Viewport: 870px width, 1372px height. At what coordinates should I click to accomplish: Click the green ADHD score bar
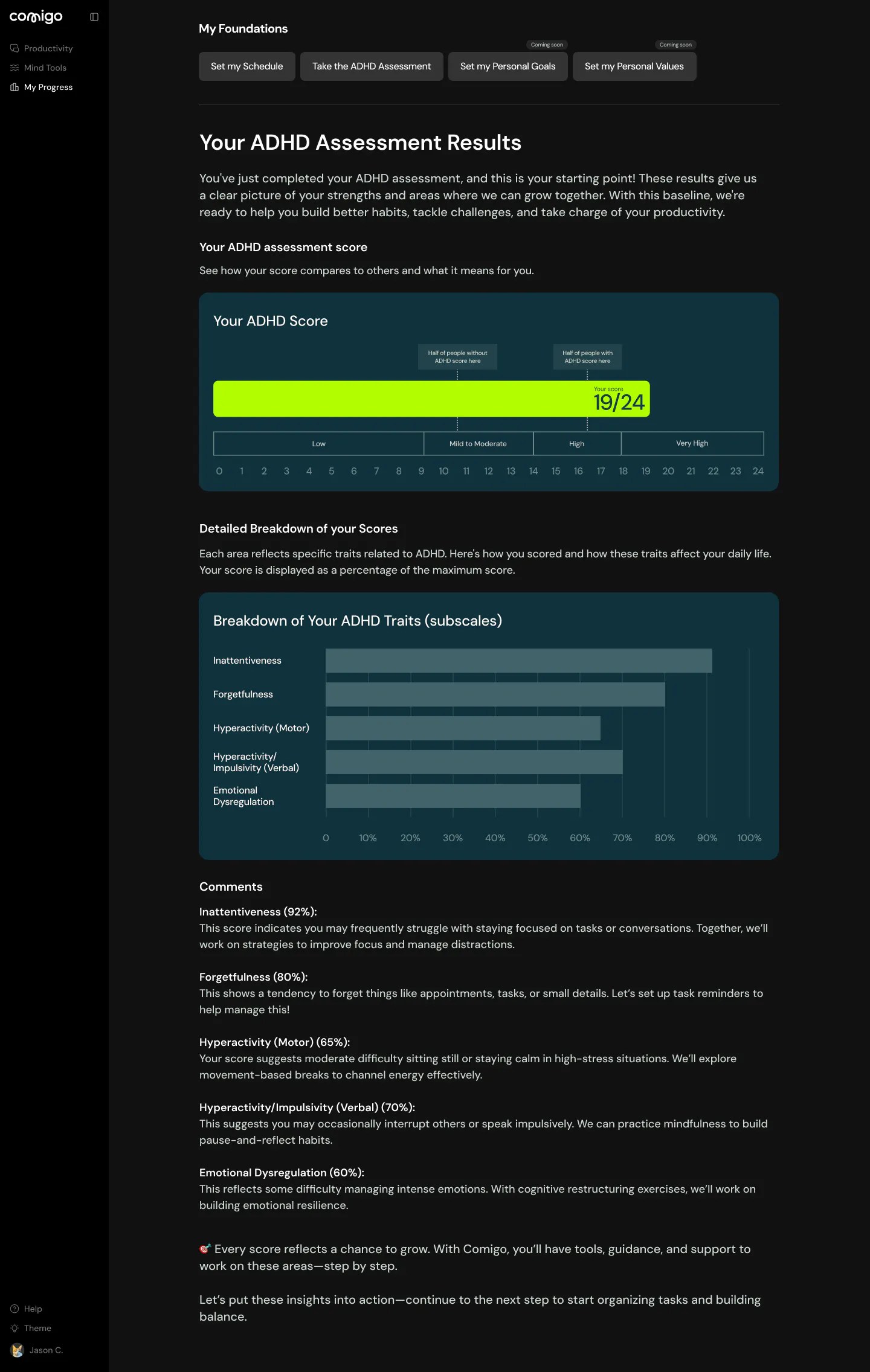coord(431,399)
